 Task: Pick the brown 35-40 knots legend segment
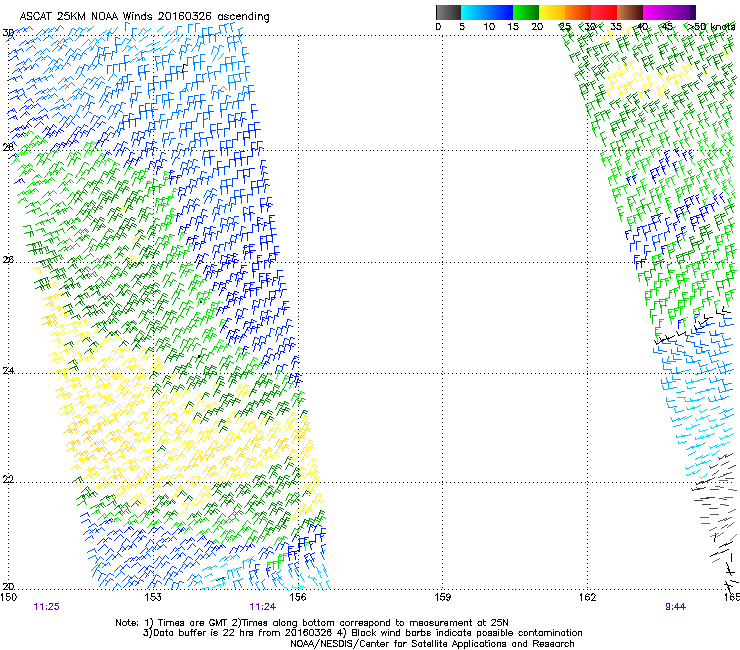pos(630,12)
